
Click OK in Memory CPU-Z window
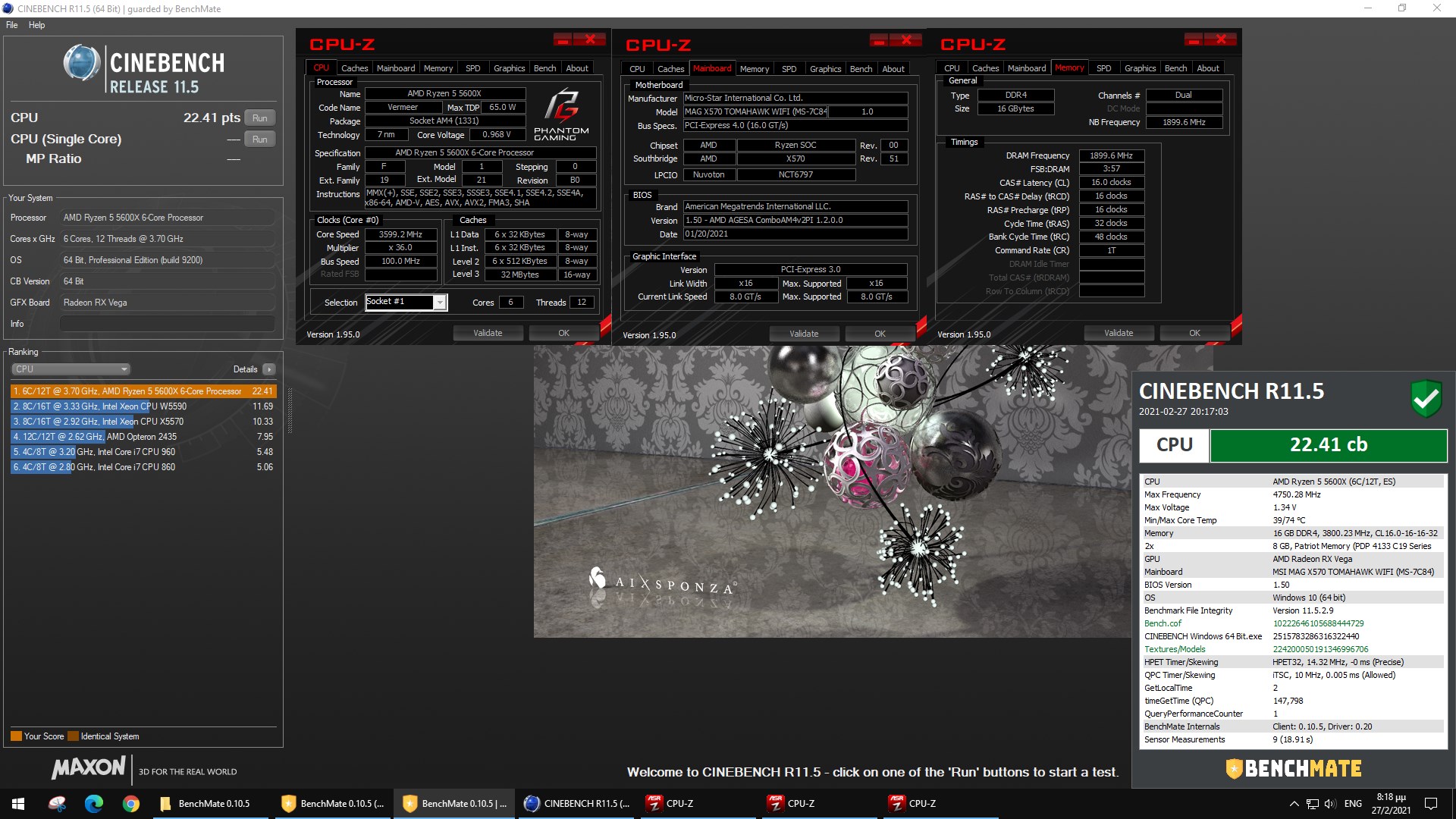1194,333
